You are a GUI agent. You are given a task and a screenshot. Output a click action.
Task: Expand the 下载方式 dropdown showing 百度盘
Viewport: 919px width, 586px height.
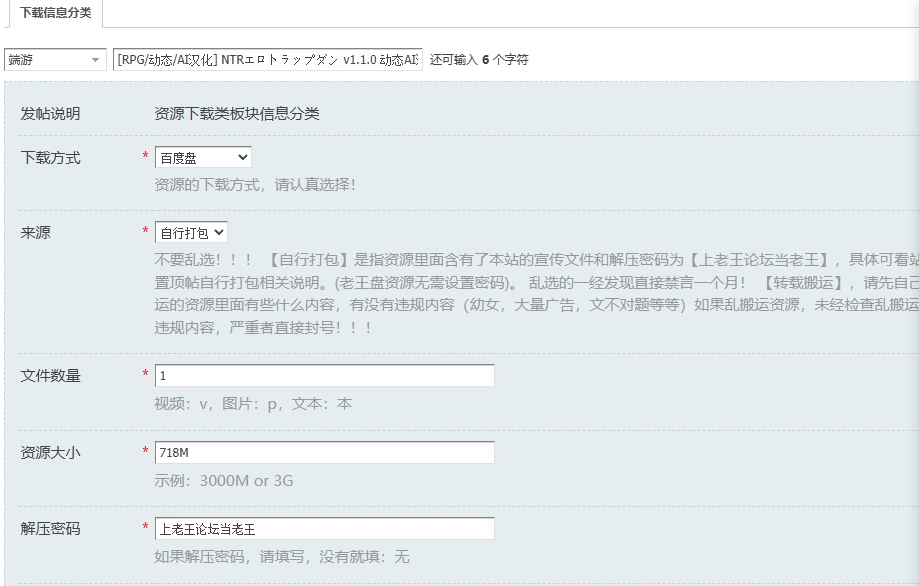tap(203, 158)
